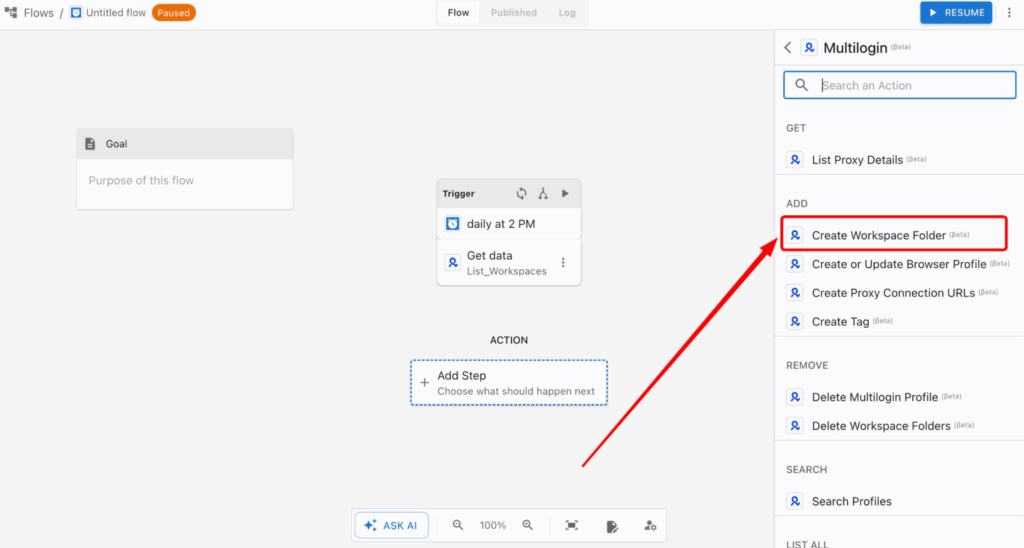Focus the Search an Action field
This screenshot has height=548, width=1024.
pos(900,85)
